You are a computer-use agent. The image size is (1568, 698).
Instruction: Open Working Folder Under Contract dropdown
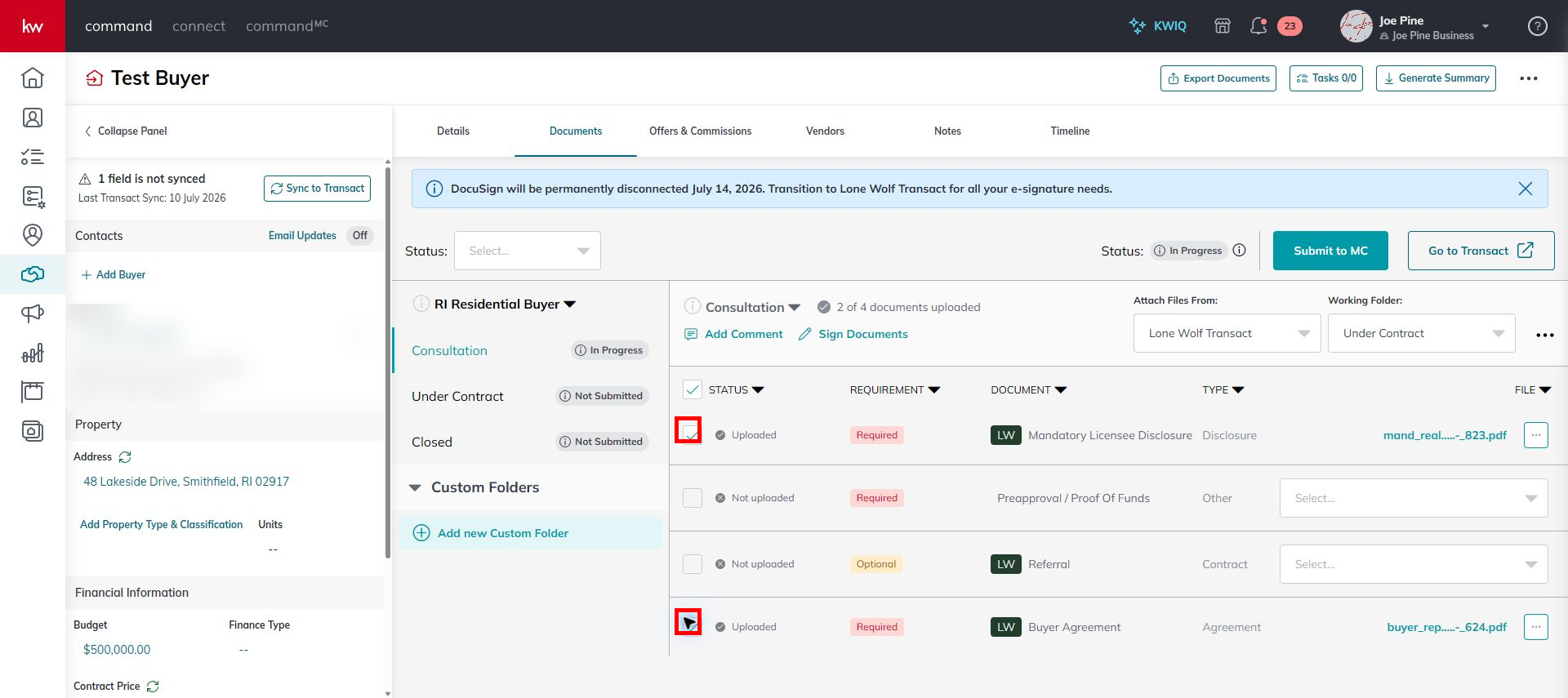pos(1421,333)
